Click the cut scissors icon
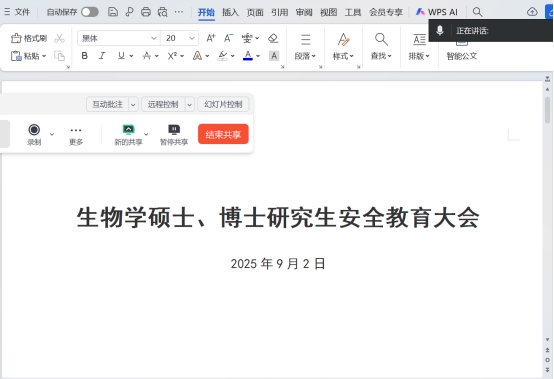 coord(59,38)
